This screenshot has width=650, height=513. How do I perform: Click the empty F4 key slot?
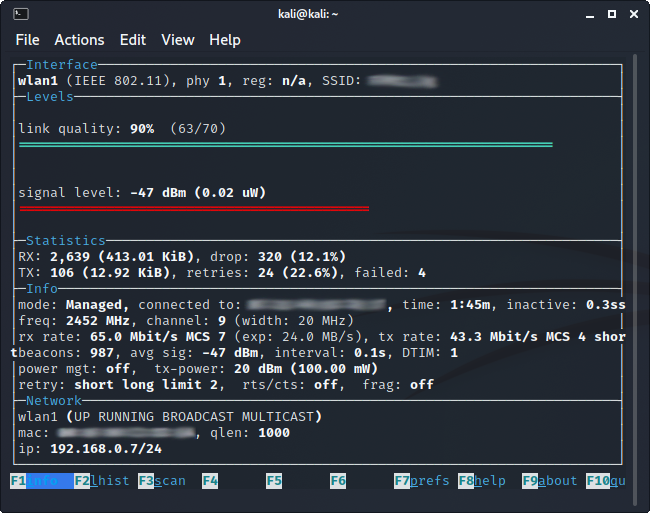point(210,481)
